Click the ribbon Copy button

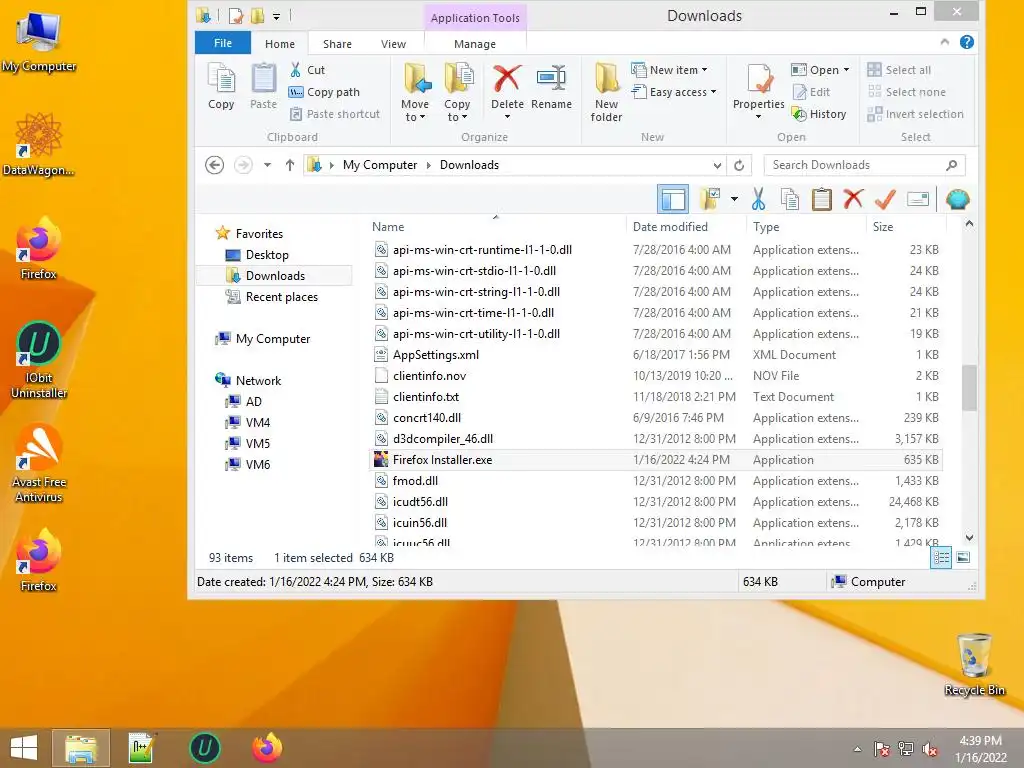pyautogui.click(x=221, y=86)
